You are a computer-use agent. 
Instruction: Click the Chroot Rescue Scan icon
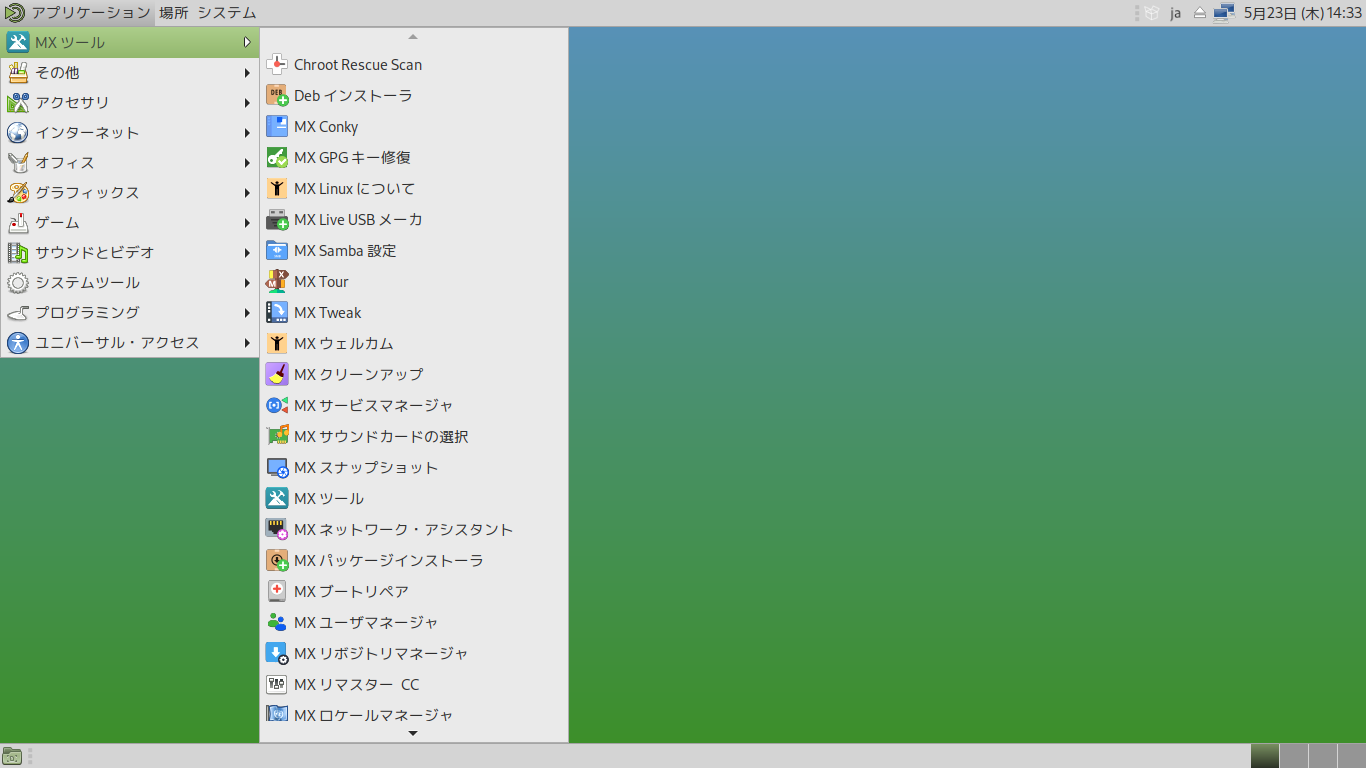pos(277,65)
